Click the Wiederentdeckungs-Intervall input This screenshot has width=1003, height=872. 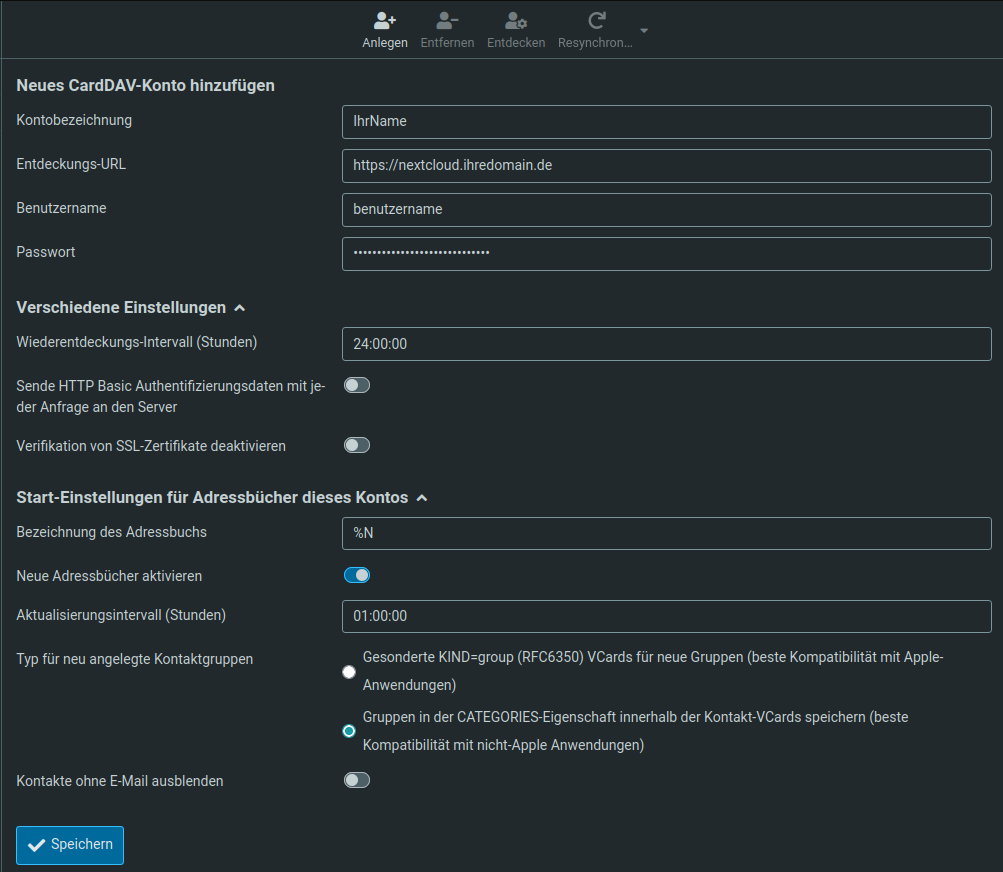[666, 344]
